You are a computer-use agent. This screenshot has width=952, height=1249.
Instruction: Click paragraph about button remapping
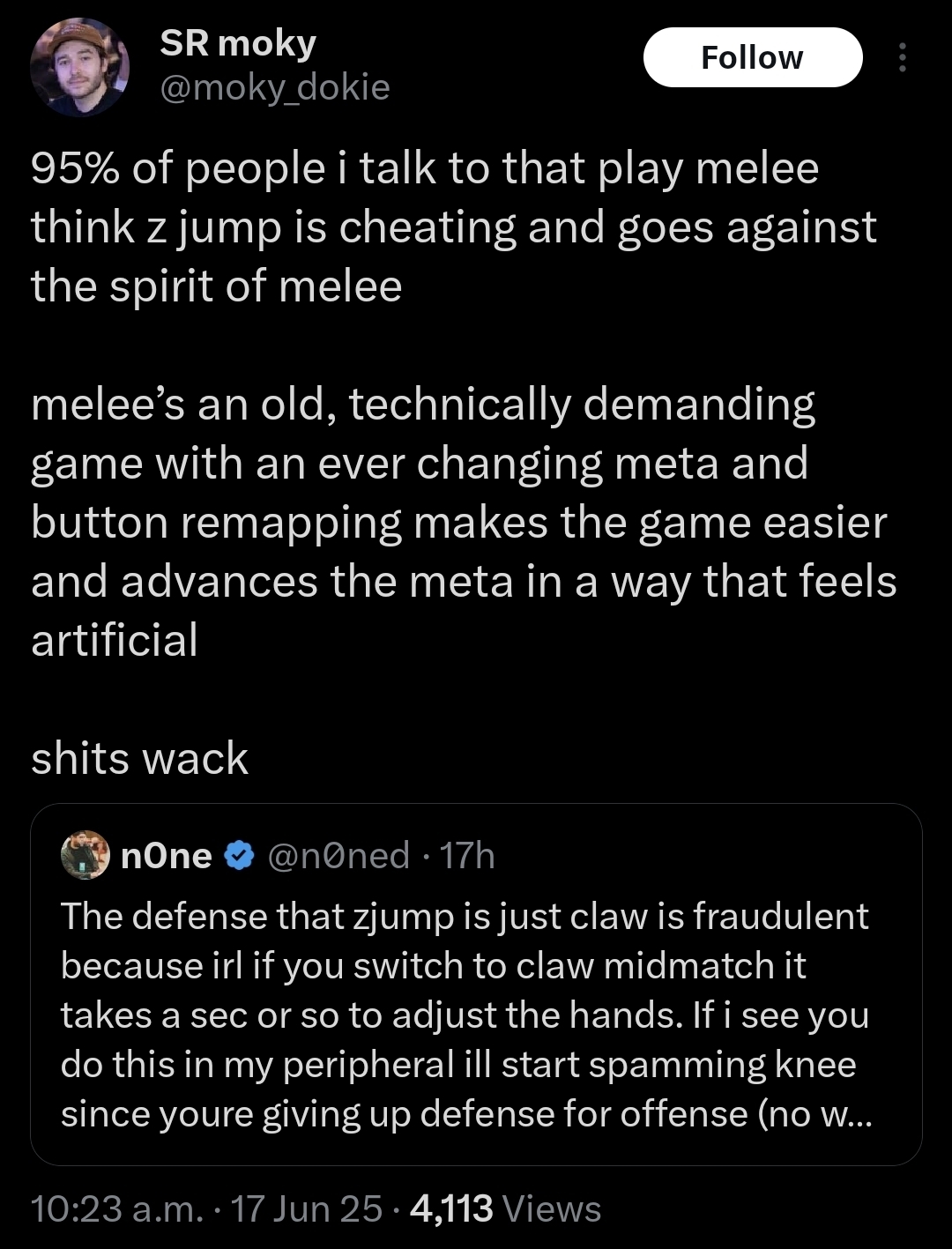click(x=464, y=522)
